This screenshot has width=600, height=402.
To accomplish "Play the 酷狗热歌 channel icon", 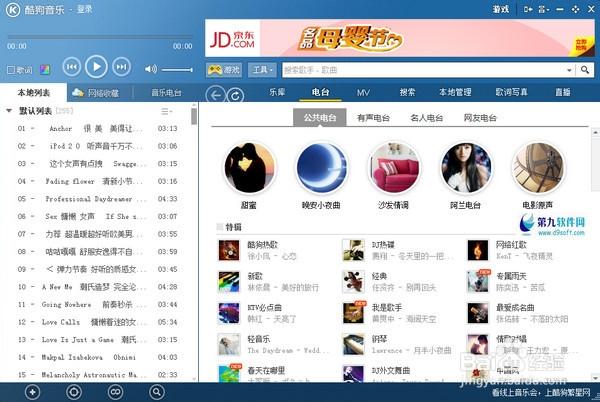I will click(x=229, y=250).
